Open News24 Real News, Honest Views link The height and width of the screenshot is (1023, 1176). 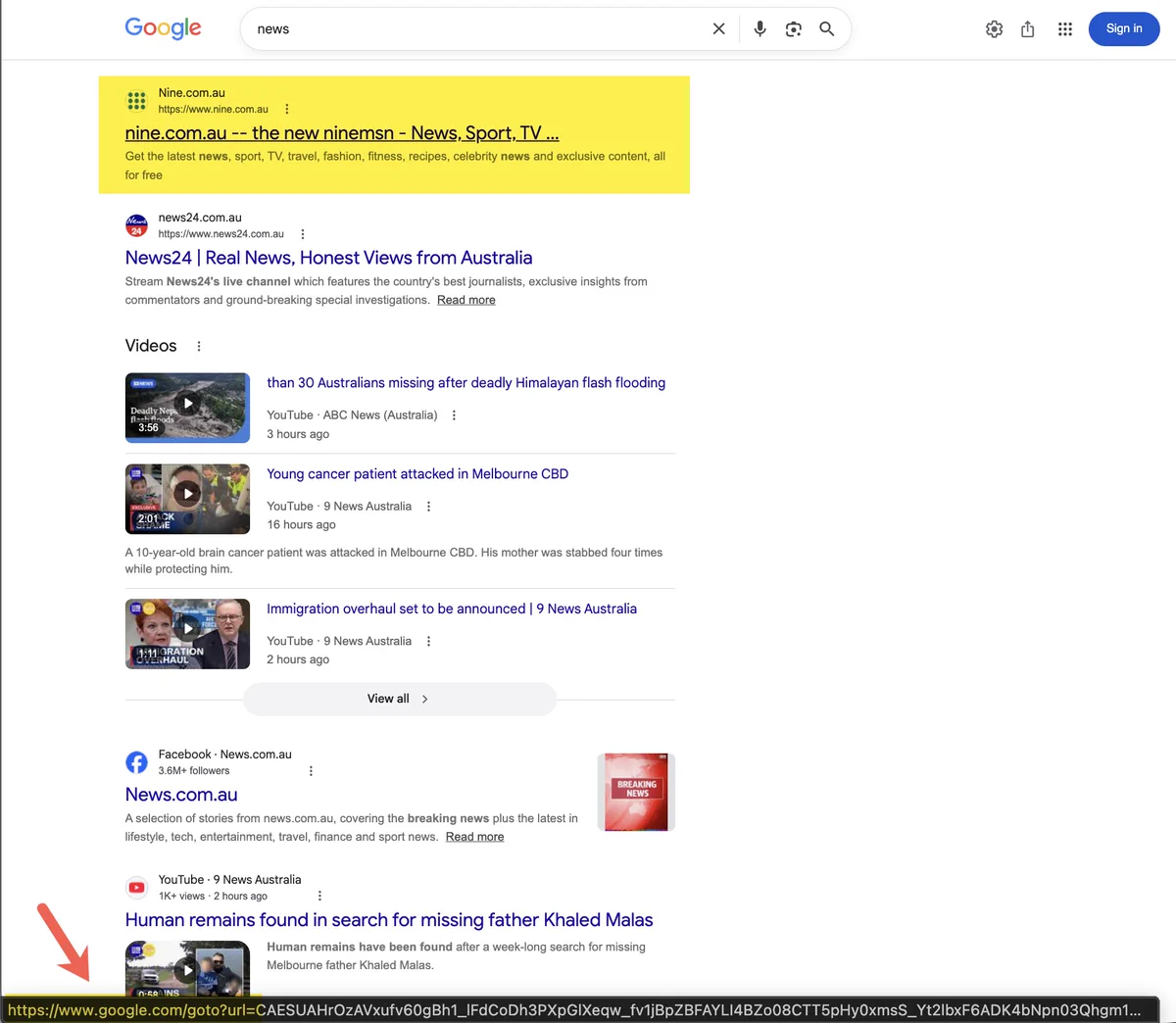click(328, 258)
